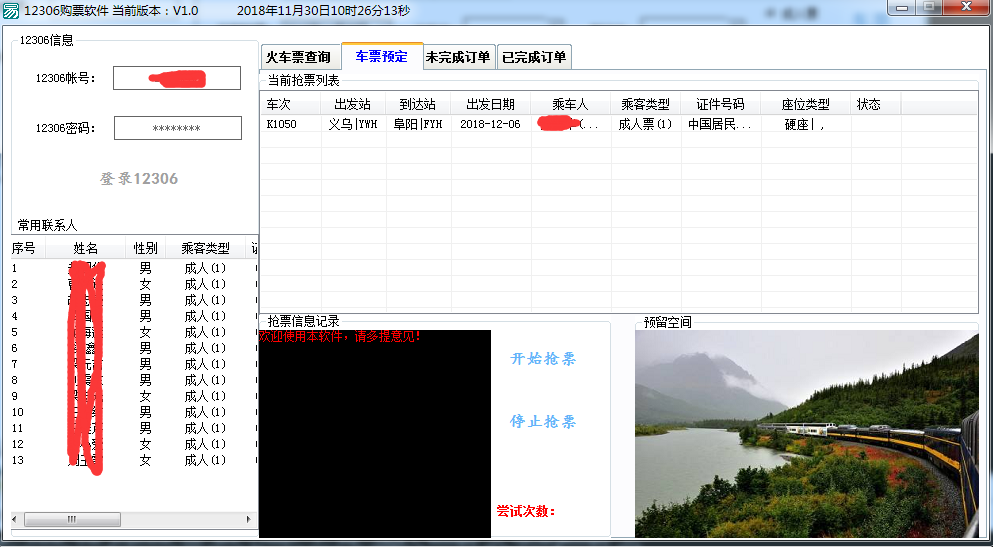Maximize the 12306 window

pos(930,8)
